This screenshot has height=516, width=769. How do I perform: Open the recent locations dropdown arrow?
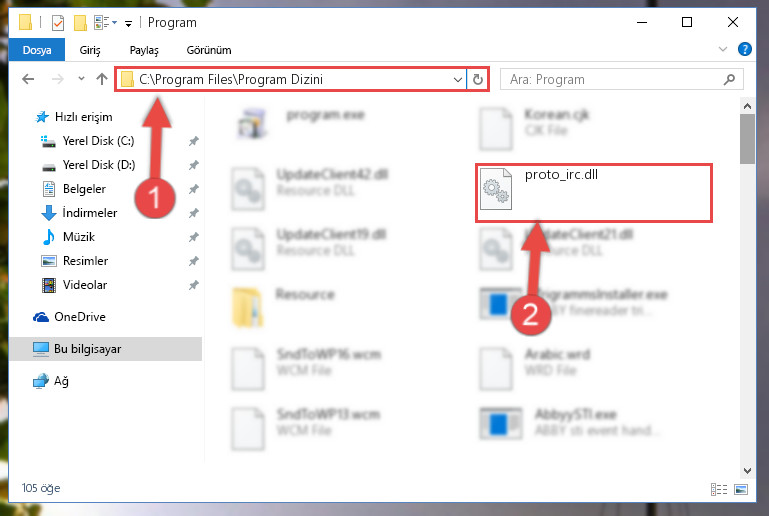click(x=81, y=78)
